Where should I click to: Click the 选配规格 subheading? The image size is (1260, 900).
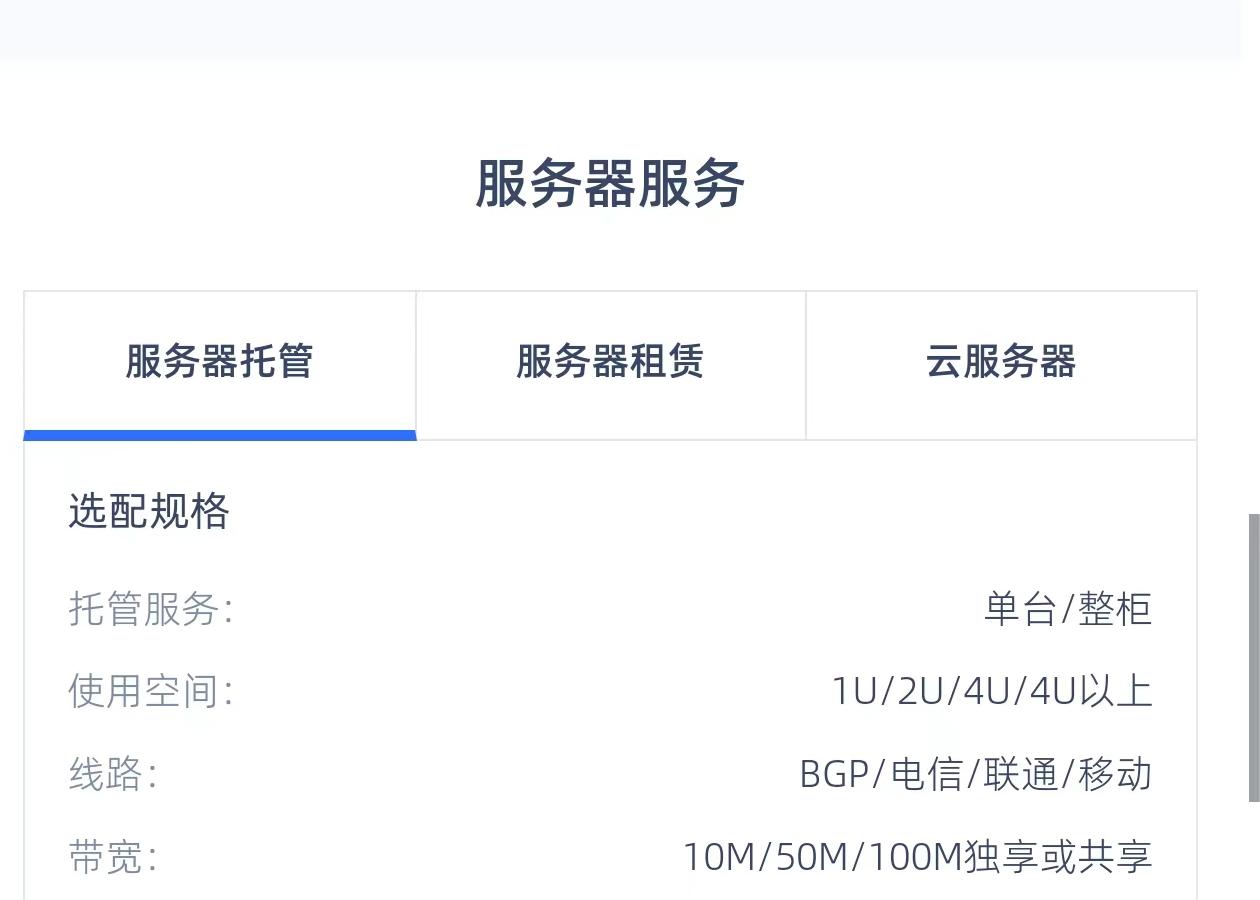[x=149, y=511]
